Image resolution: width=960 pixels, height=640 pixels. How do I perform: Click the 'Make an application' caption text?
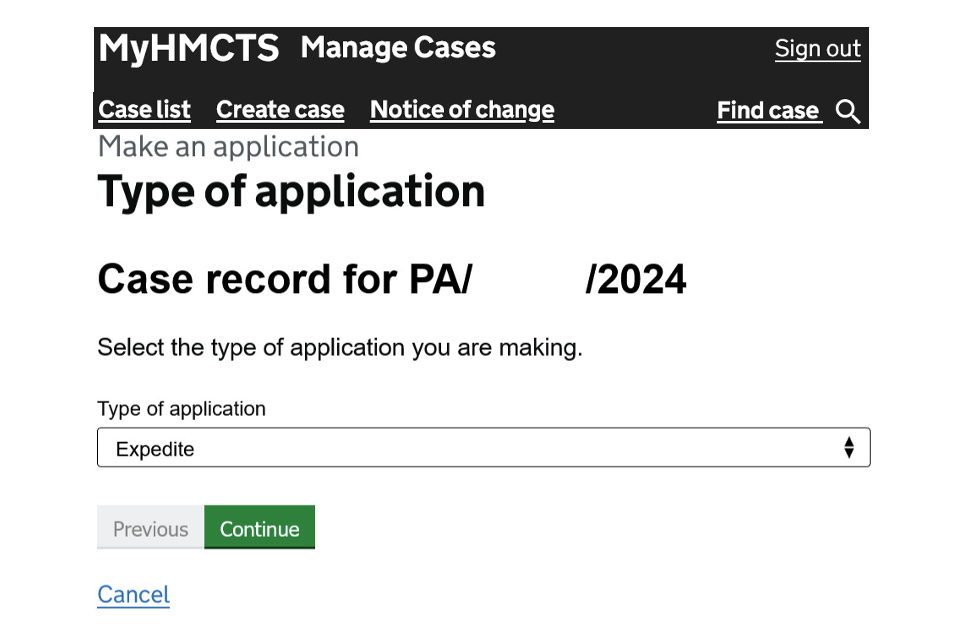(228, 147)
